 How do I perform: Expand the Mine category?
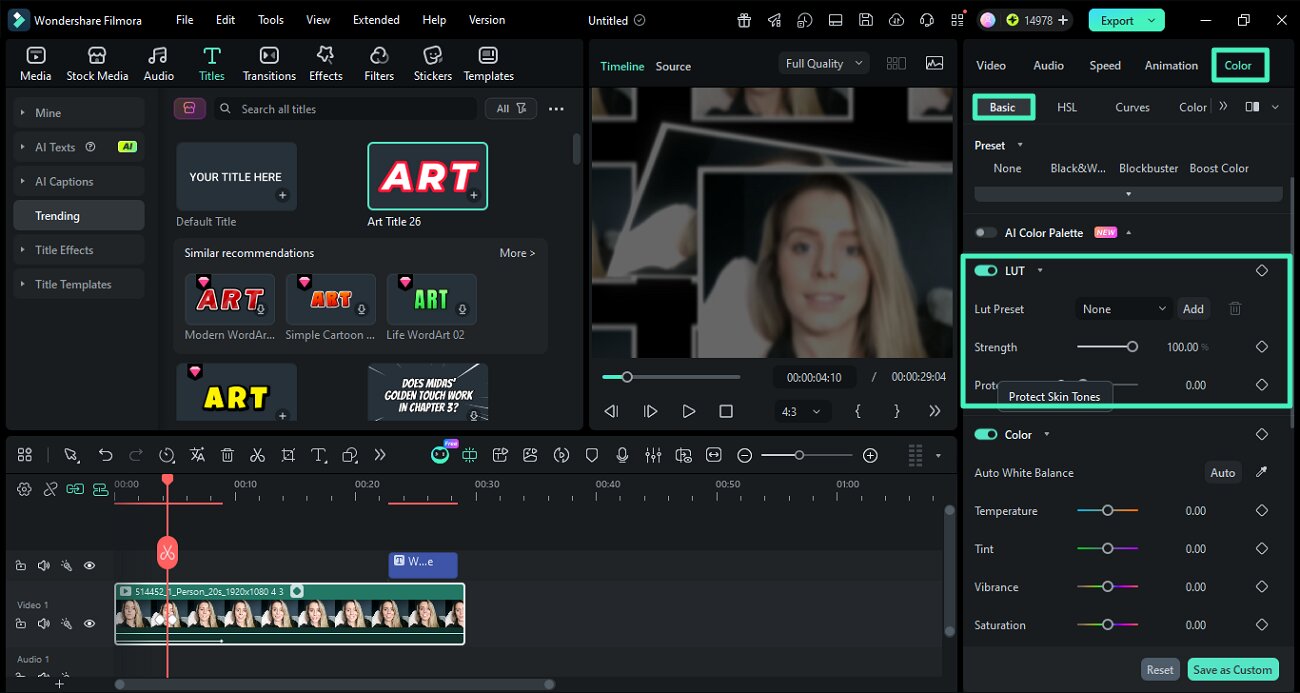(x=79, y=113)
